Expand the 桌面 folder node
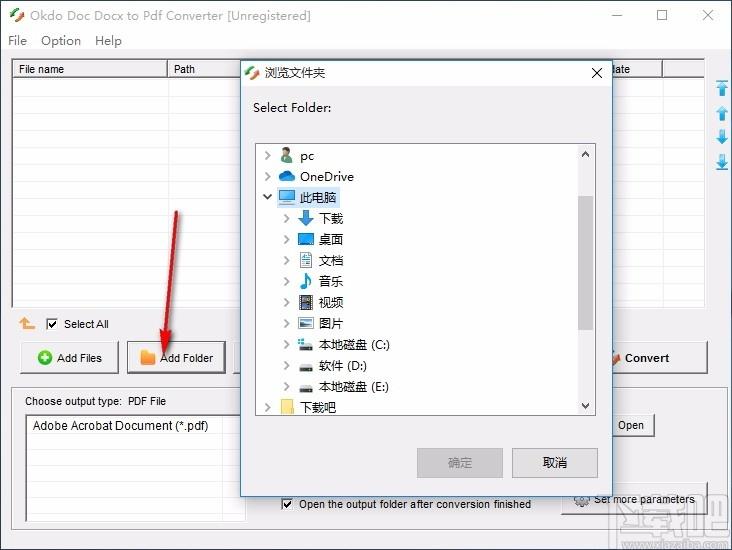Image resolution: width=732 pixels, height=550 pixels. (287, 239)
